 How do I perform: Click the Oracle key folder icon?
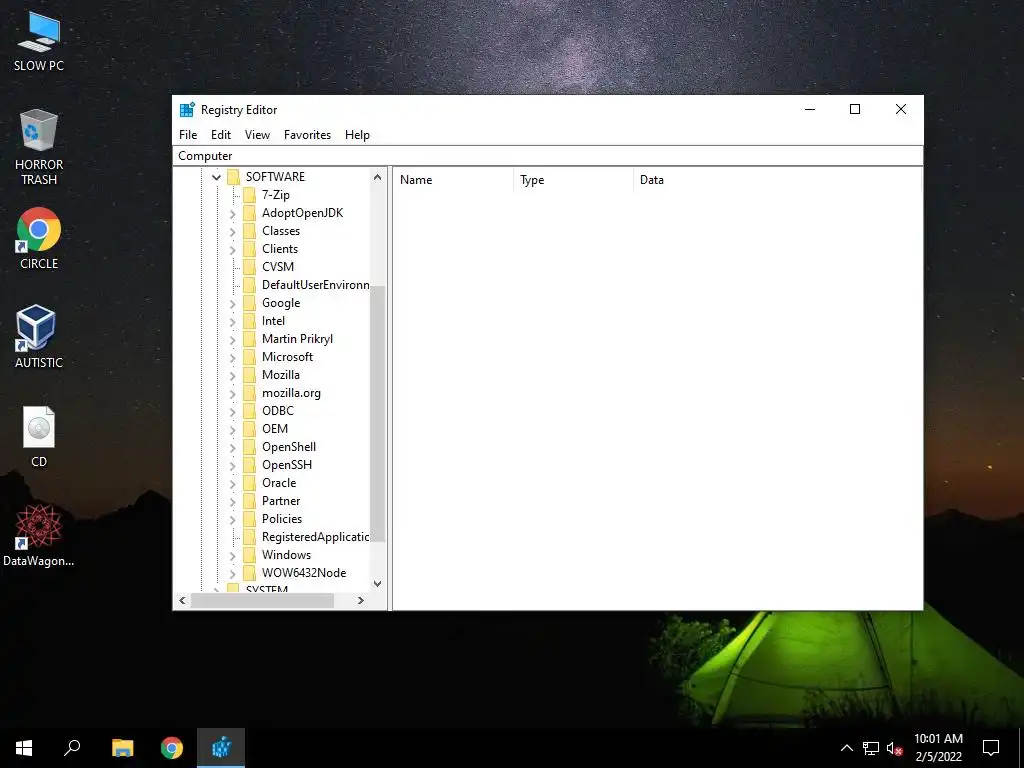click(249, 483)
